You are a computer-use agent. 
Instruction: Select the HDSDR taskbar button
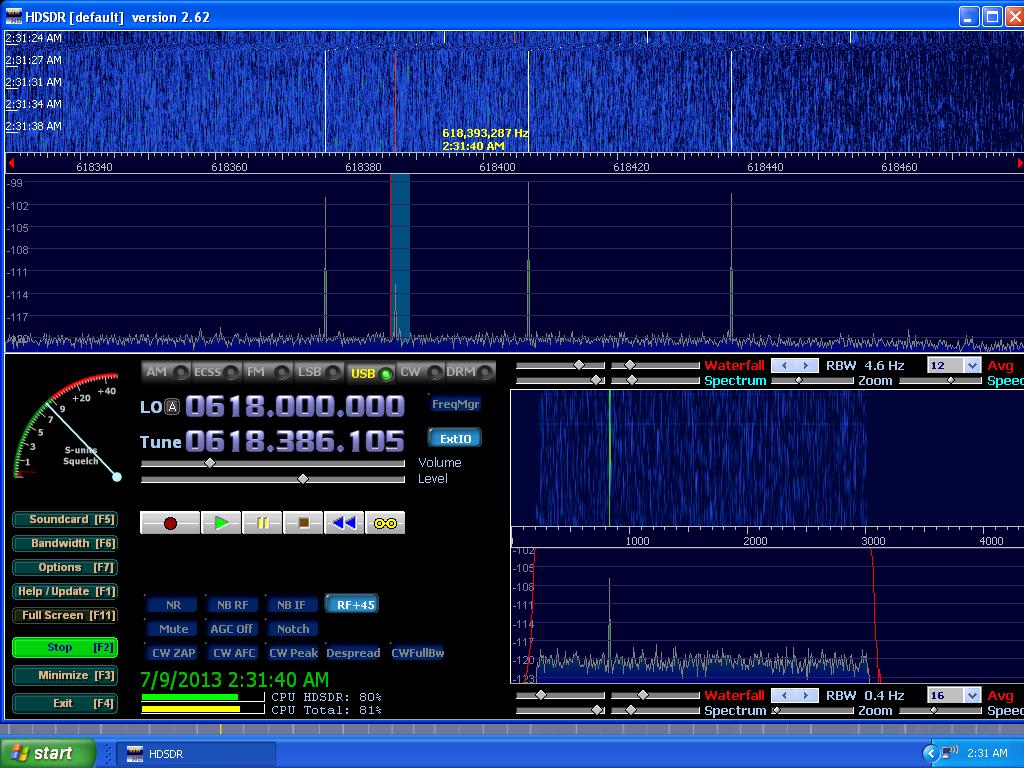(x=196, y=754)
